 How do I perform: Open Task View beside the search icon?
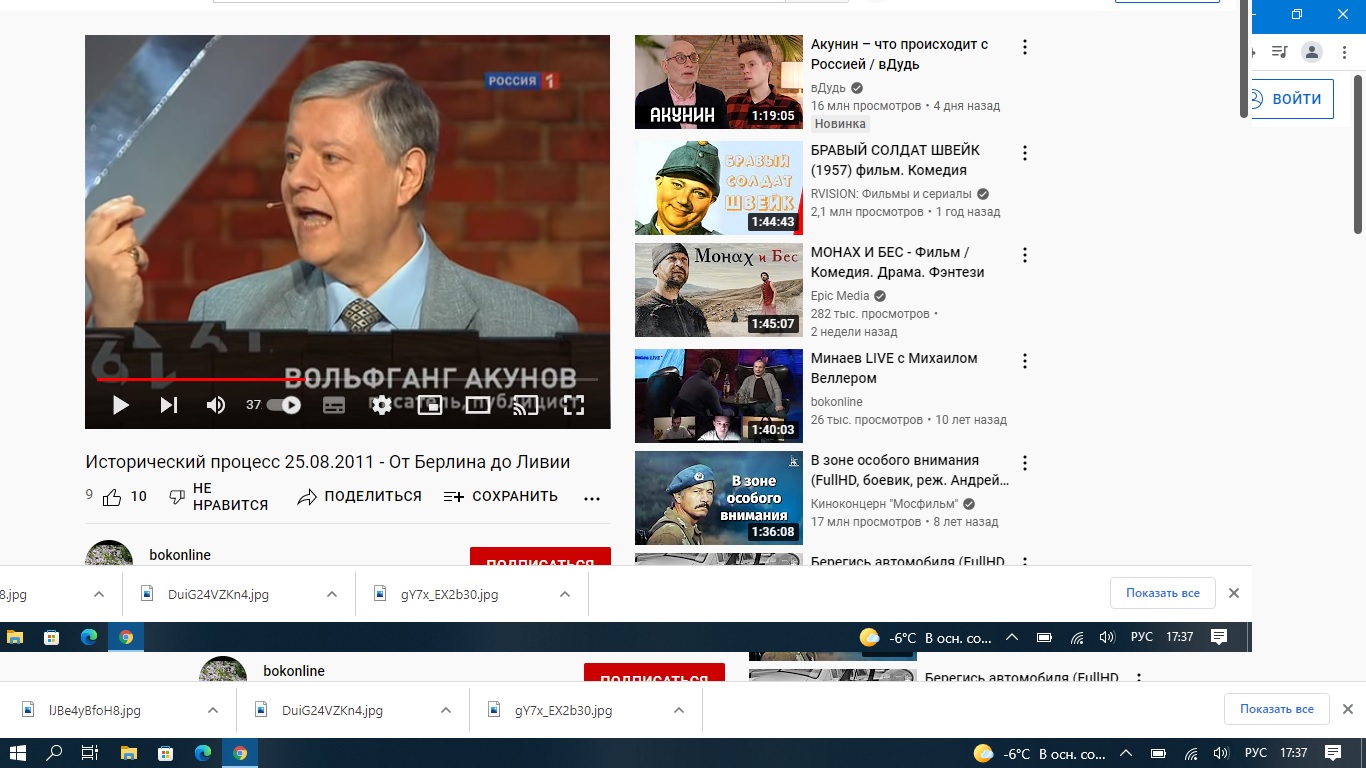90,753
